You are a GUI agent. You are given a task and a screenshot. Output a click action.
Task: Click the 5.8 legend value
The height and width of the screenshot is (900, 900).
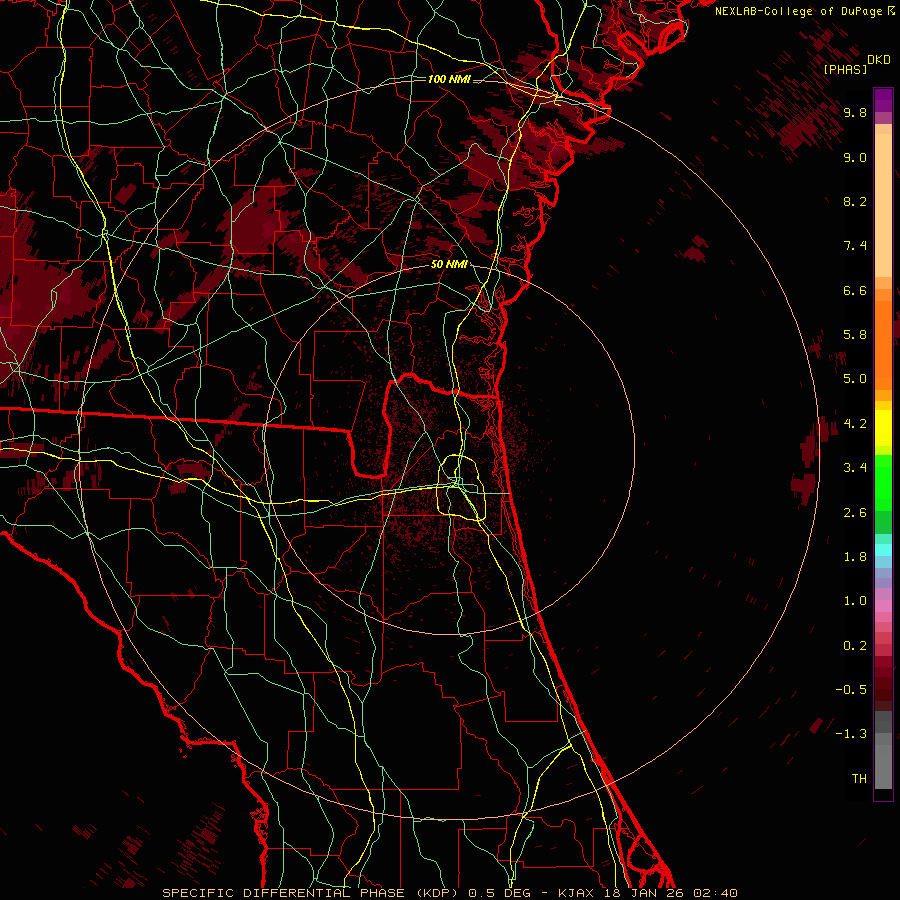pos(855,335)
